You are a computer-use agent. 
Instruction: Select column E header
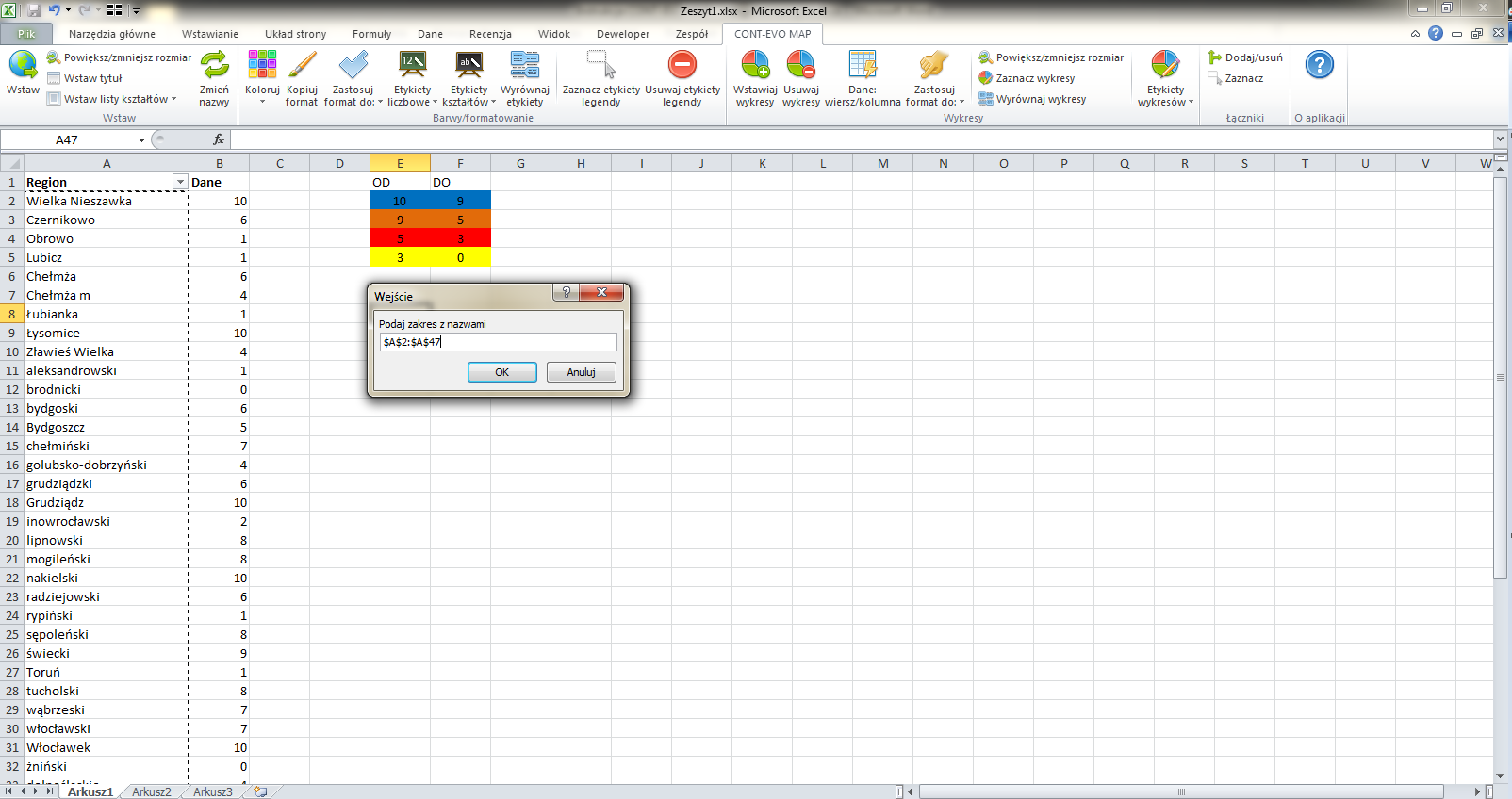coord(400,163)
